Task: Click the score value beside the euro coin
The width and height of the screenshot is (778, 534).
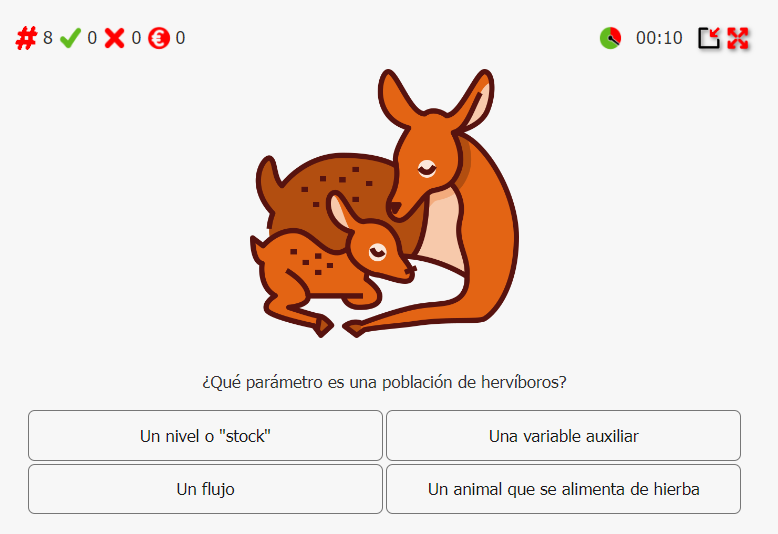Action: point(181,38)
